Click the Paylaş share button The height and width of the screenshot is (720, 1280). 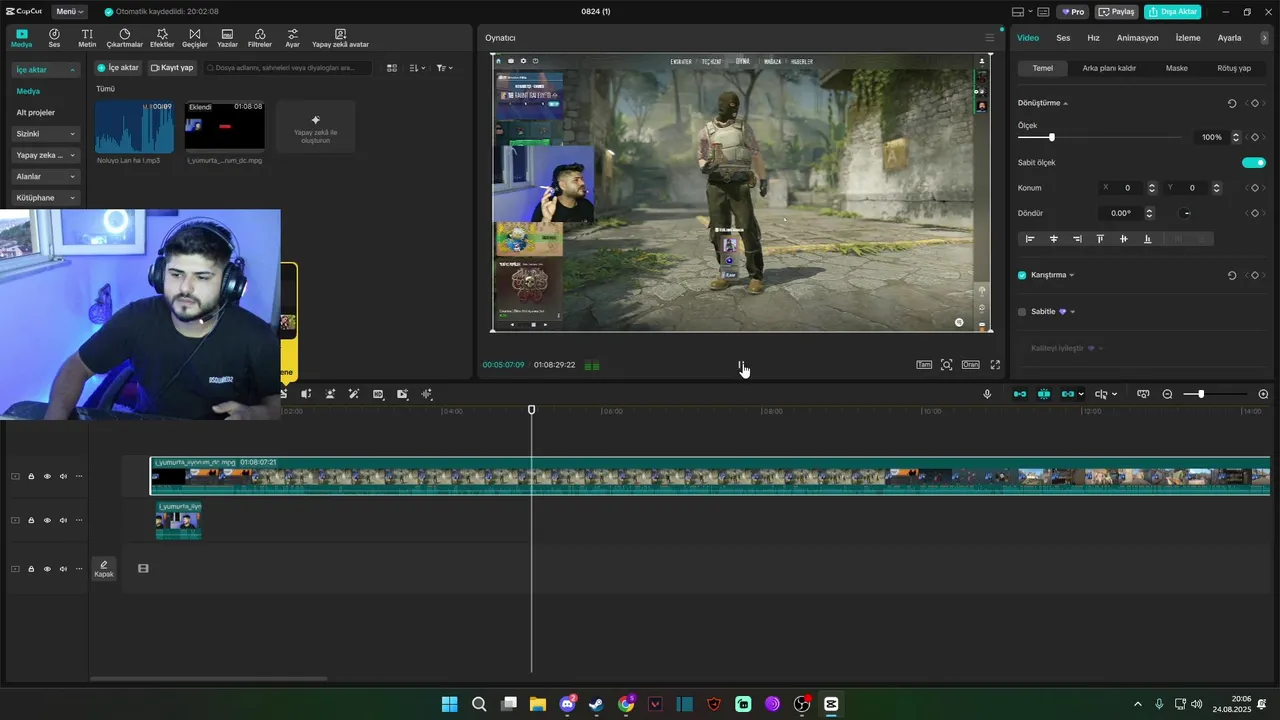pos(1117,12)
